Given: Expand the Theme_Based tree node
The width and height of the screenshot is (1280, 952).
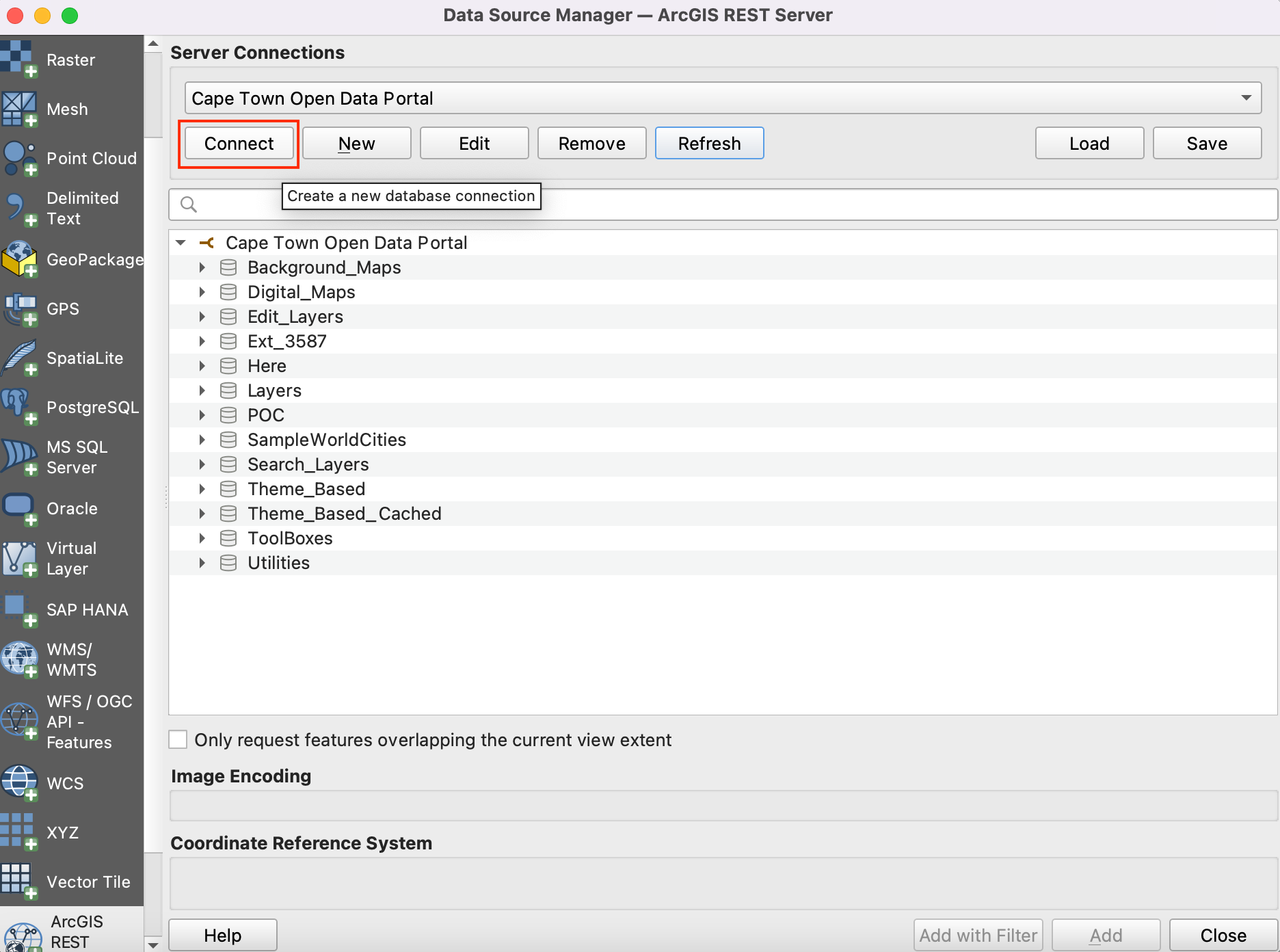Looking at the screenshot, I should pos(202,489).
